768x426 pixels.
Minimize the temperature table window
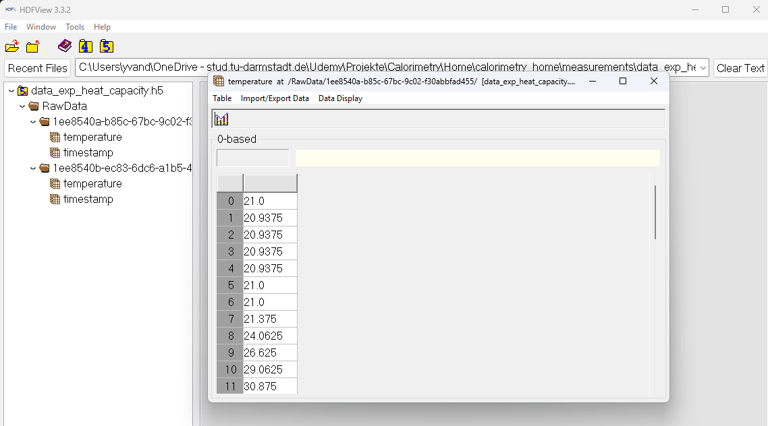click(x=593, y=81)
